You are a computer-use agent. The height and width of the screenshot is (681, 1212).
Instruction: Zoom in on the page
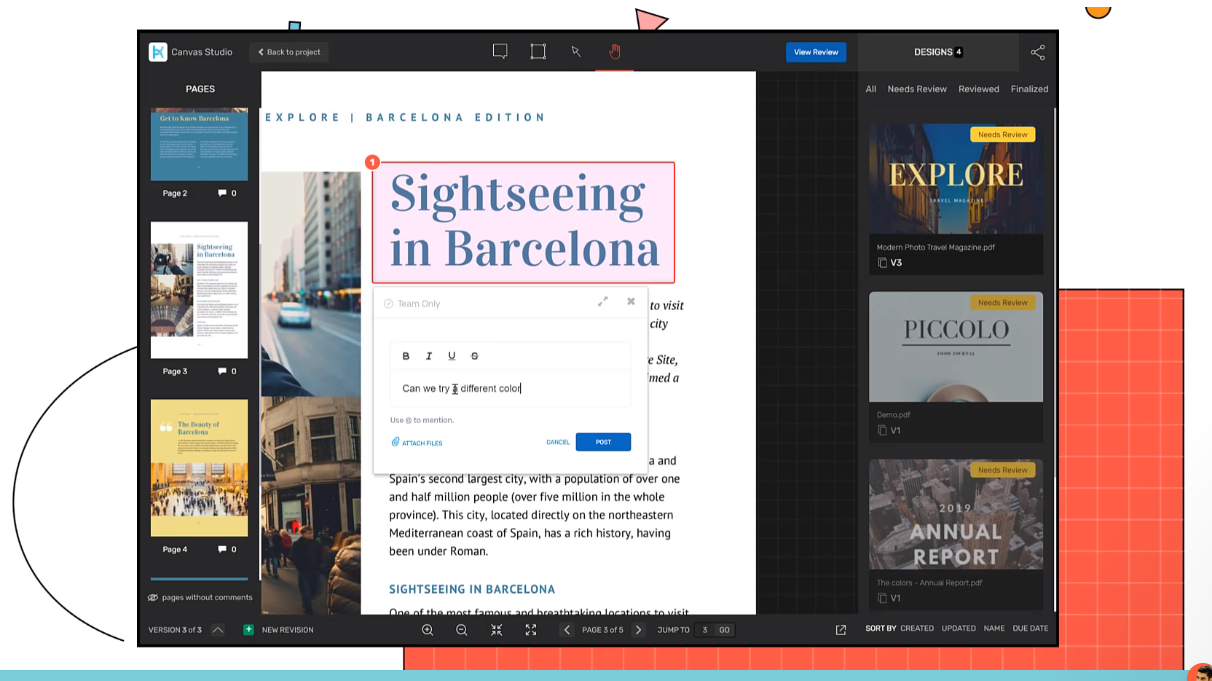pyautogui.click(x=427, y=630)
